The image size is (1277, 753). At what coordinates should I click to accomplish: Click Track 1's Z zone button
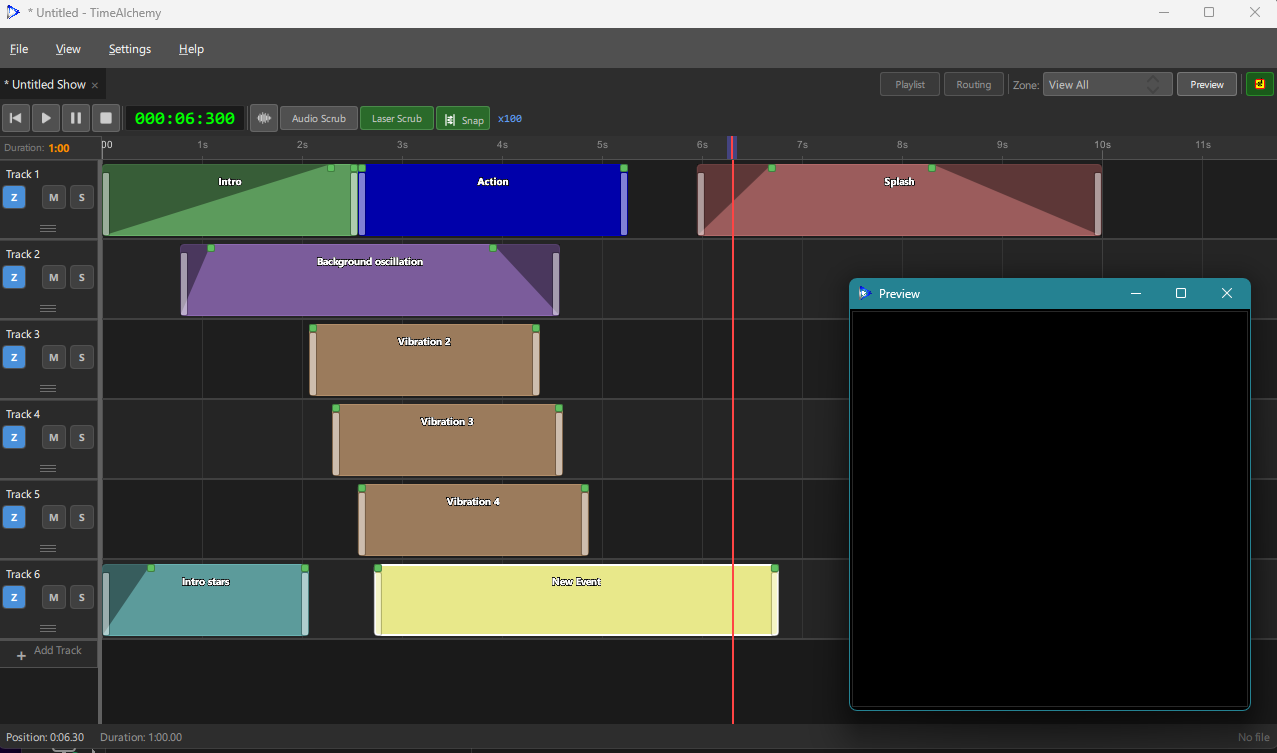pyautogui.click(x=14, y=197)
